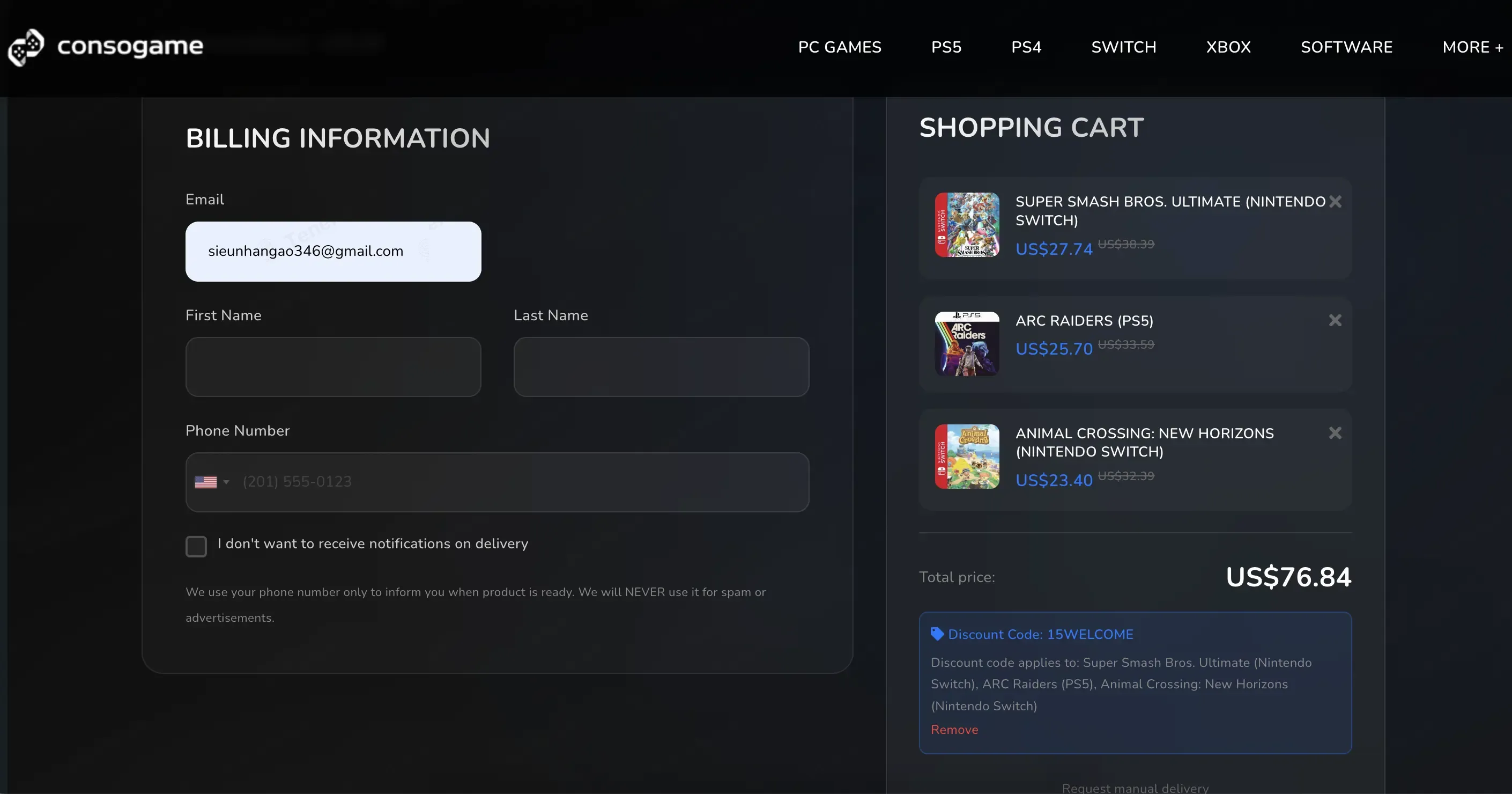Click the US$27.74 price
The height and width of the screenshot is (794, 1512).
[x=1054, y=249]
